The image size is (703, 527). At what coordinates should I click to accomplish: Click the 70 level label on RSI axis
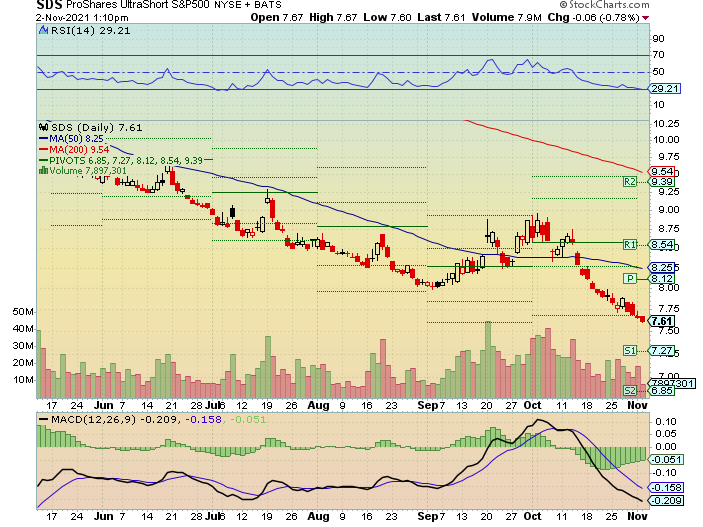pos(659,55)
